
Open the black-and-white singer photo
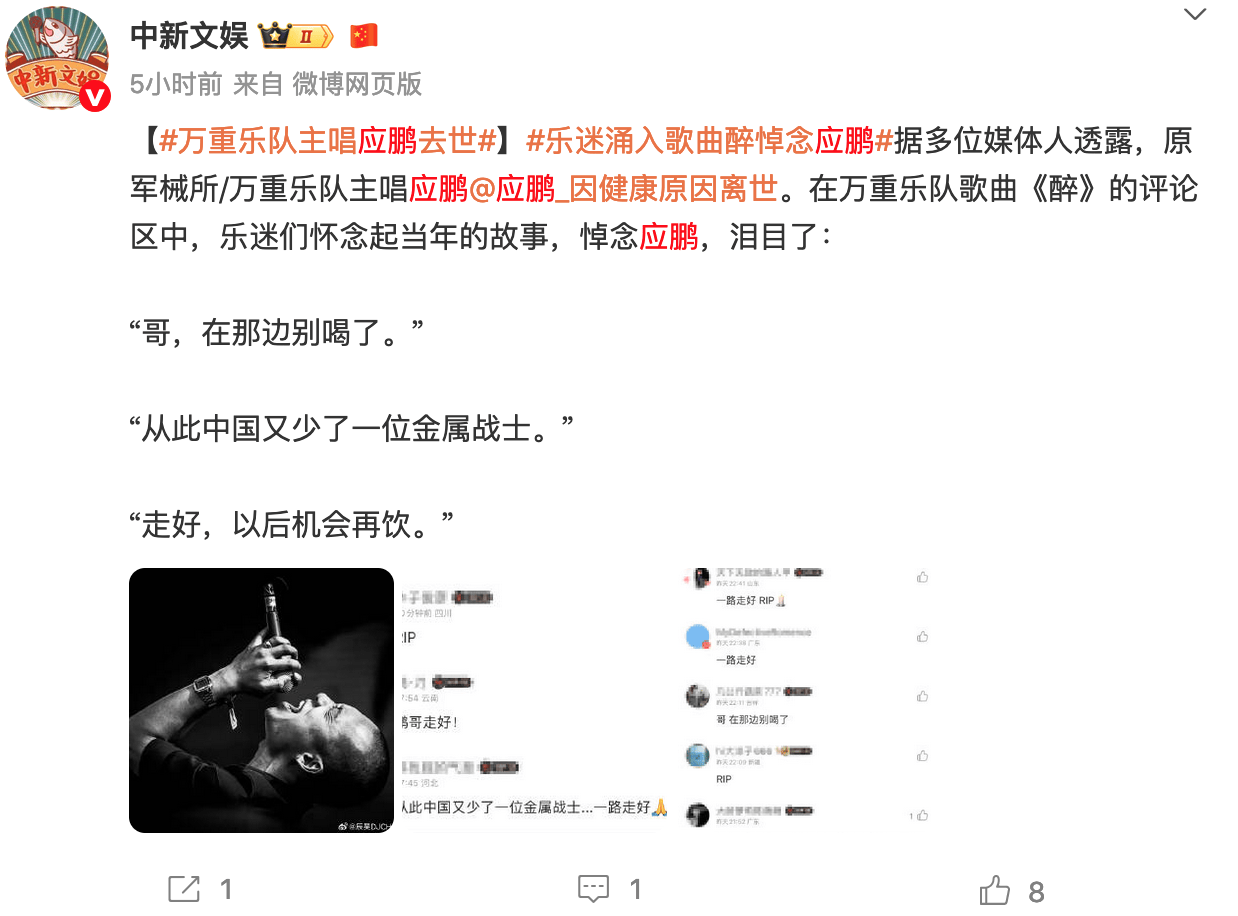pyautogui.click(x=262, y=700)
